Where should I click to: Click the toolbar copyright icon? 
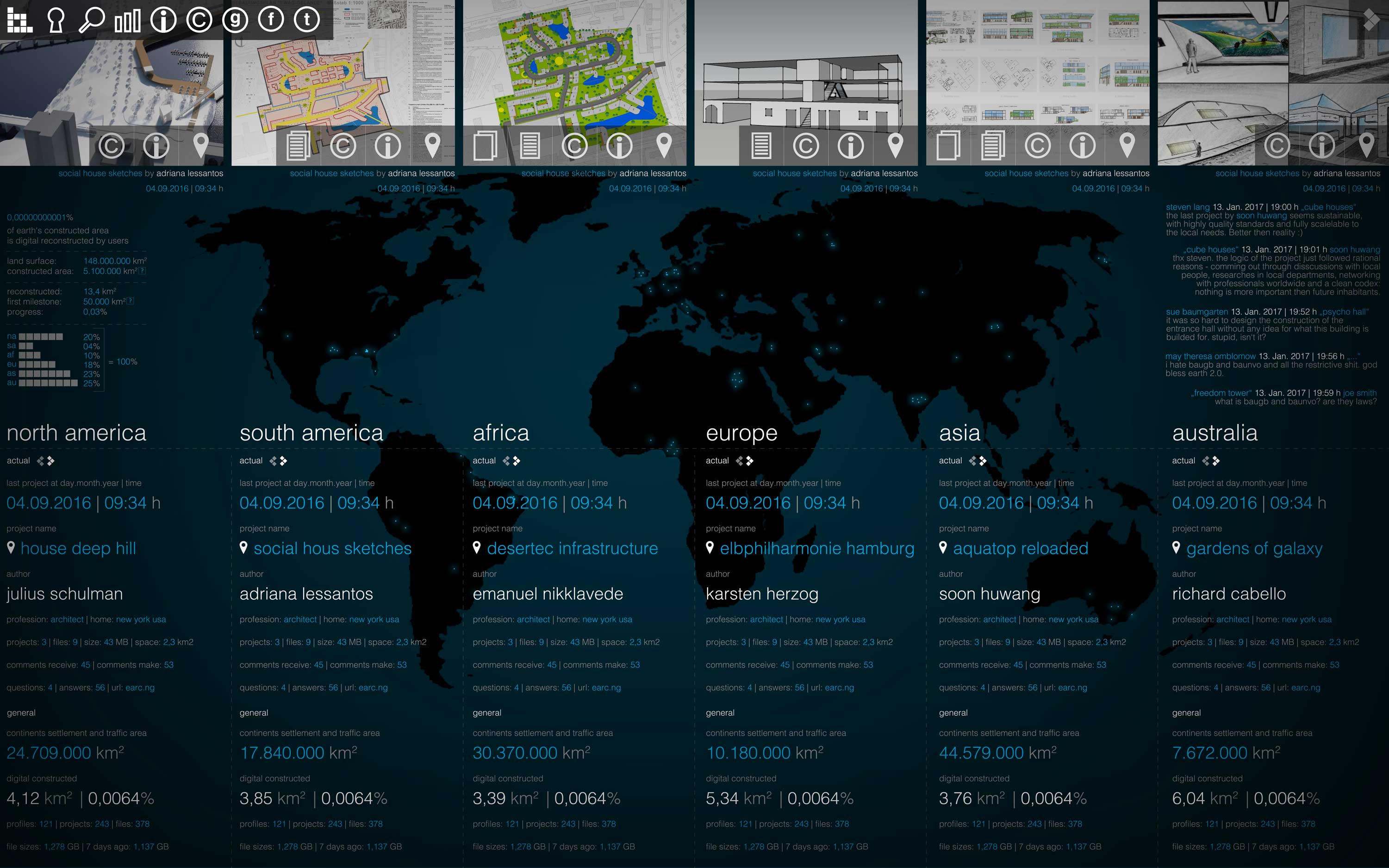click(199, 19)
